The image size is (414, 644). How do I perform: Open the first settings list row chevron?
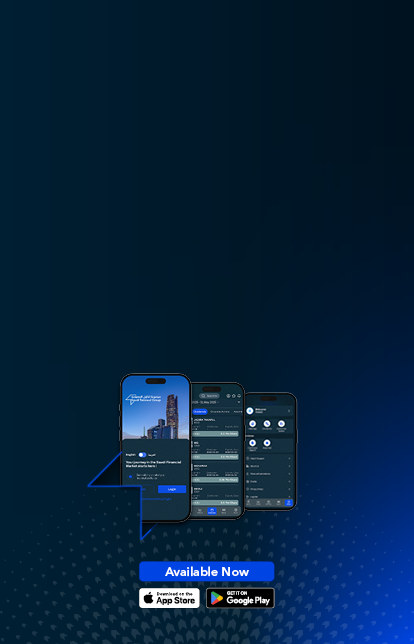click(x=289, y=458)
